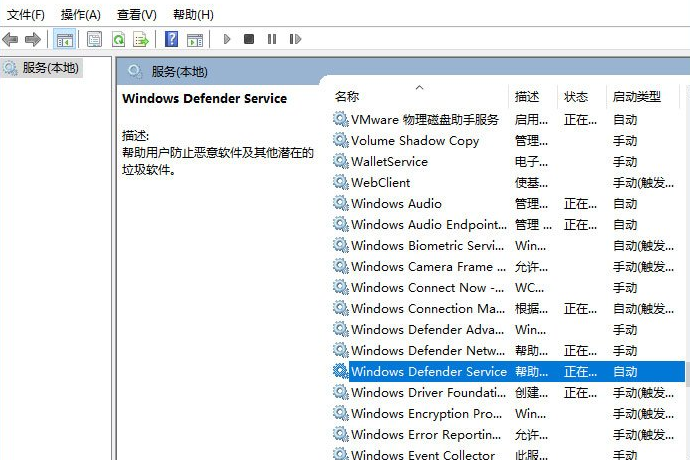Select the Windows Biometric Service name

point(428,246)
